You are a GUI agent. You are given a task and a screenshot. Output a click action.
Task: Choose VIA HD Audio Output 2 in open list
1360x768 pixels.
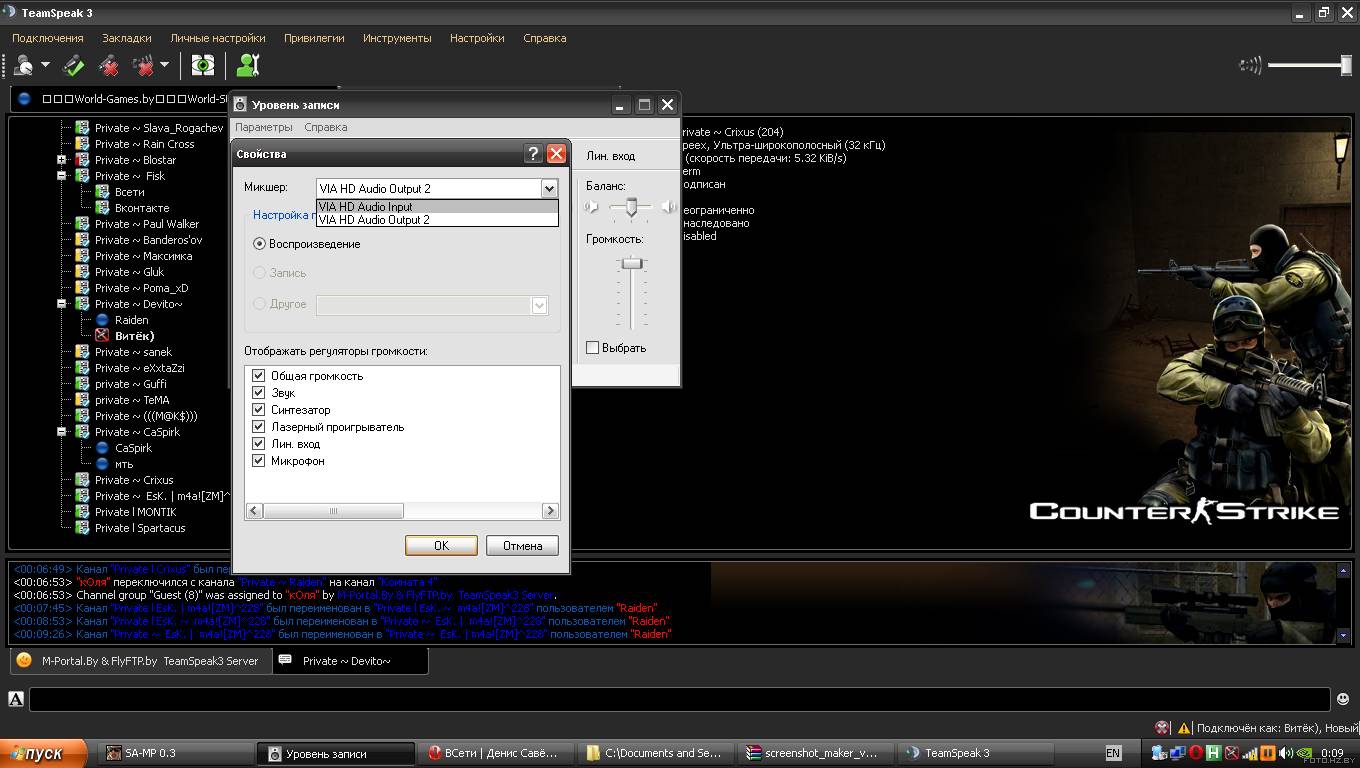tap(437, 220)
